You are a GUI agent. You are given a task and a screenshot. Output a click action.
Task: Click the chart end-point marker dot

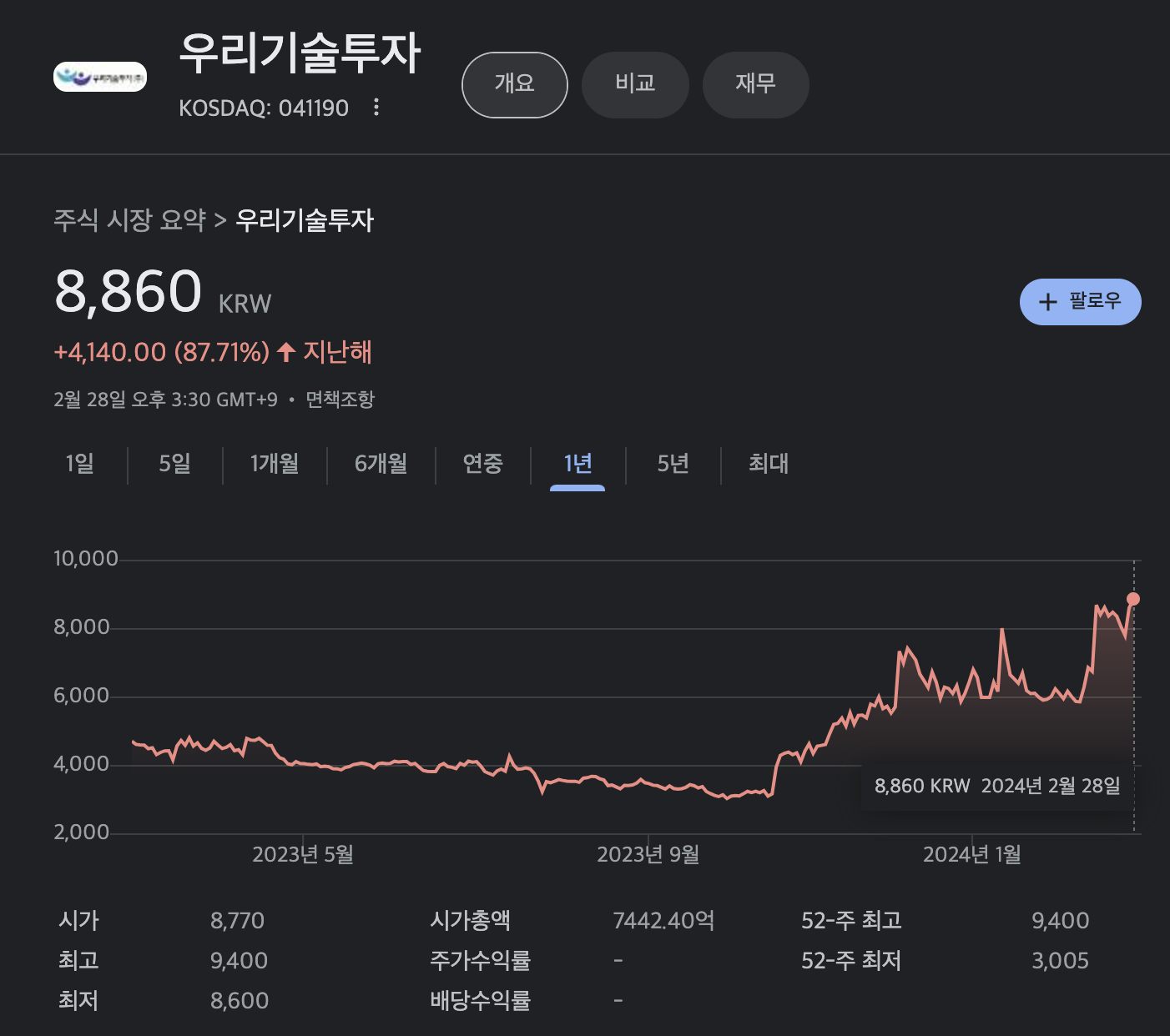pyautogui.click(x=1133, y=599)
